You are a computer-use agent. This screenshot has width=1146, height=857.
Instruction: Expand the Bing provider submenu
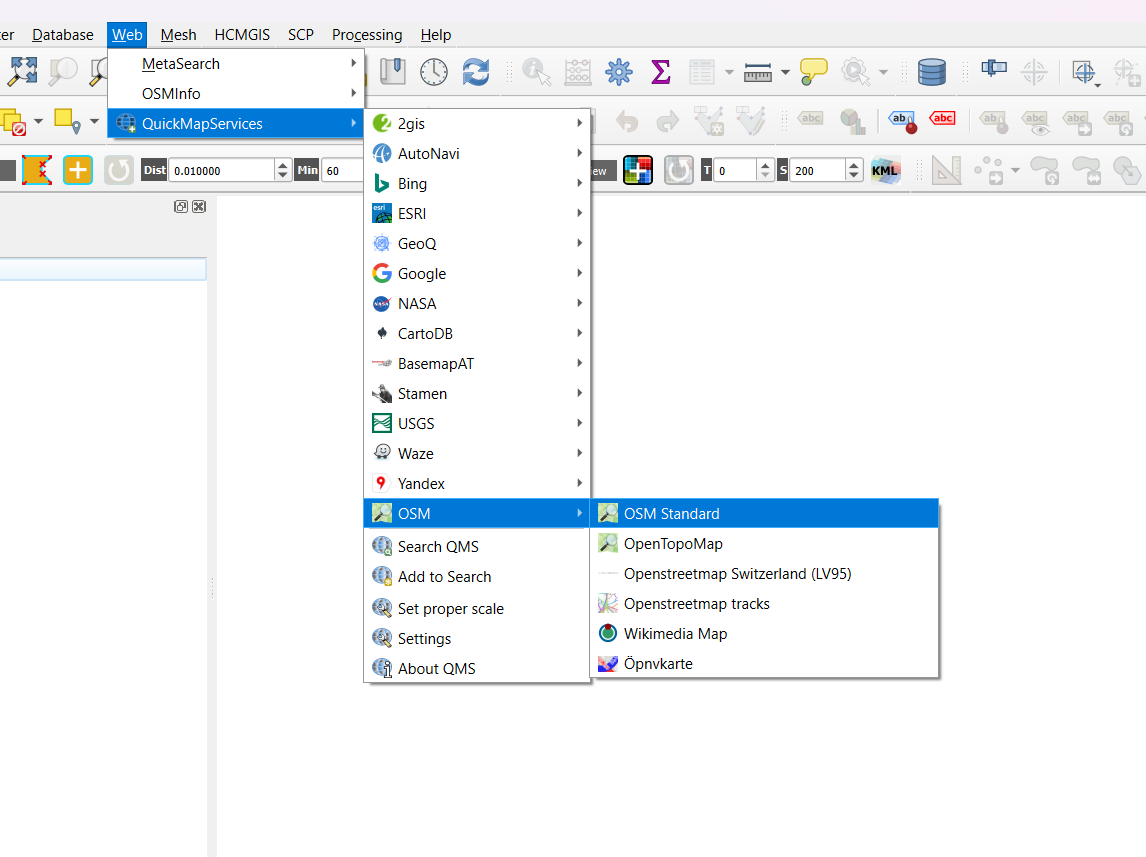click(x=477, y=183)
